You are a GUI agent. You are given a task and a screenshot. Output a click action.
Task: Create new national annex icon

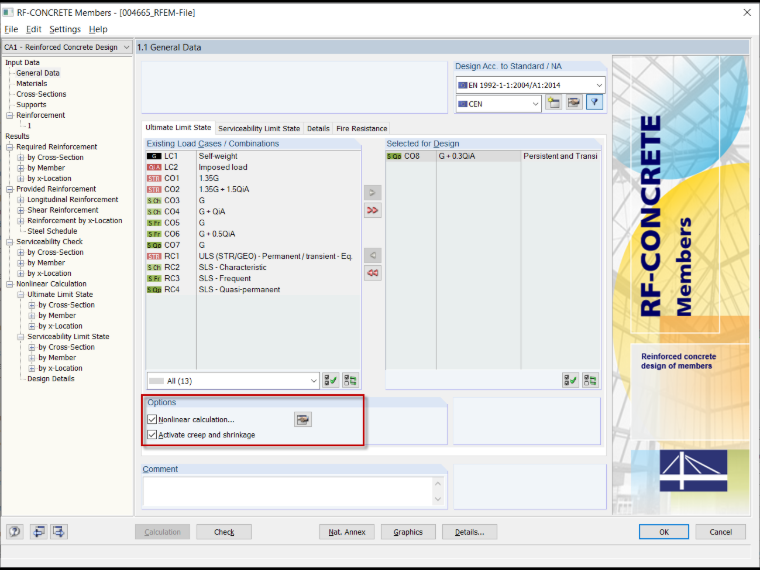pos(554,103)
